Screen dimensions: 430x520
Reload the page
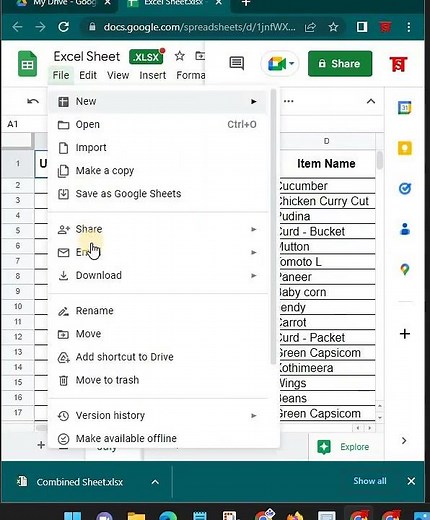point(63,27)
